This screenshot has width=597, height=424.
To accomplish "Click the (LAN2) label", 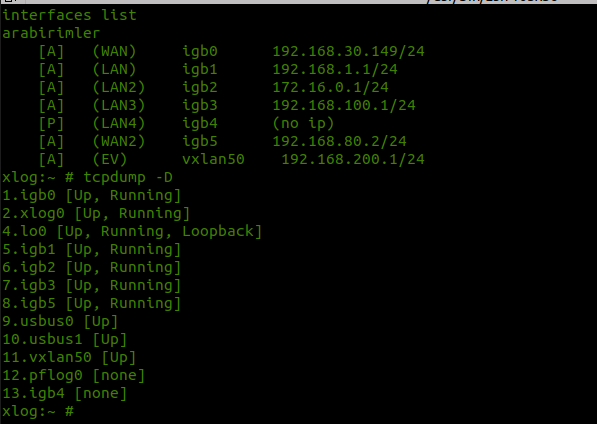I will 119,87.
